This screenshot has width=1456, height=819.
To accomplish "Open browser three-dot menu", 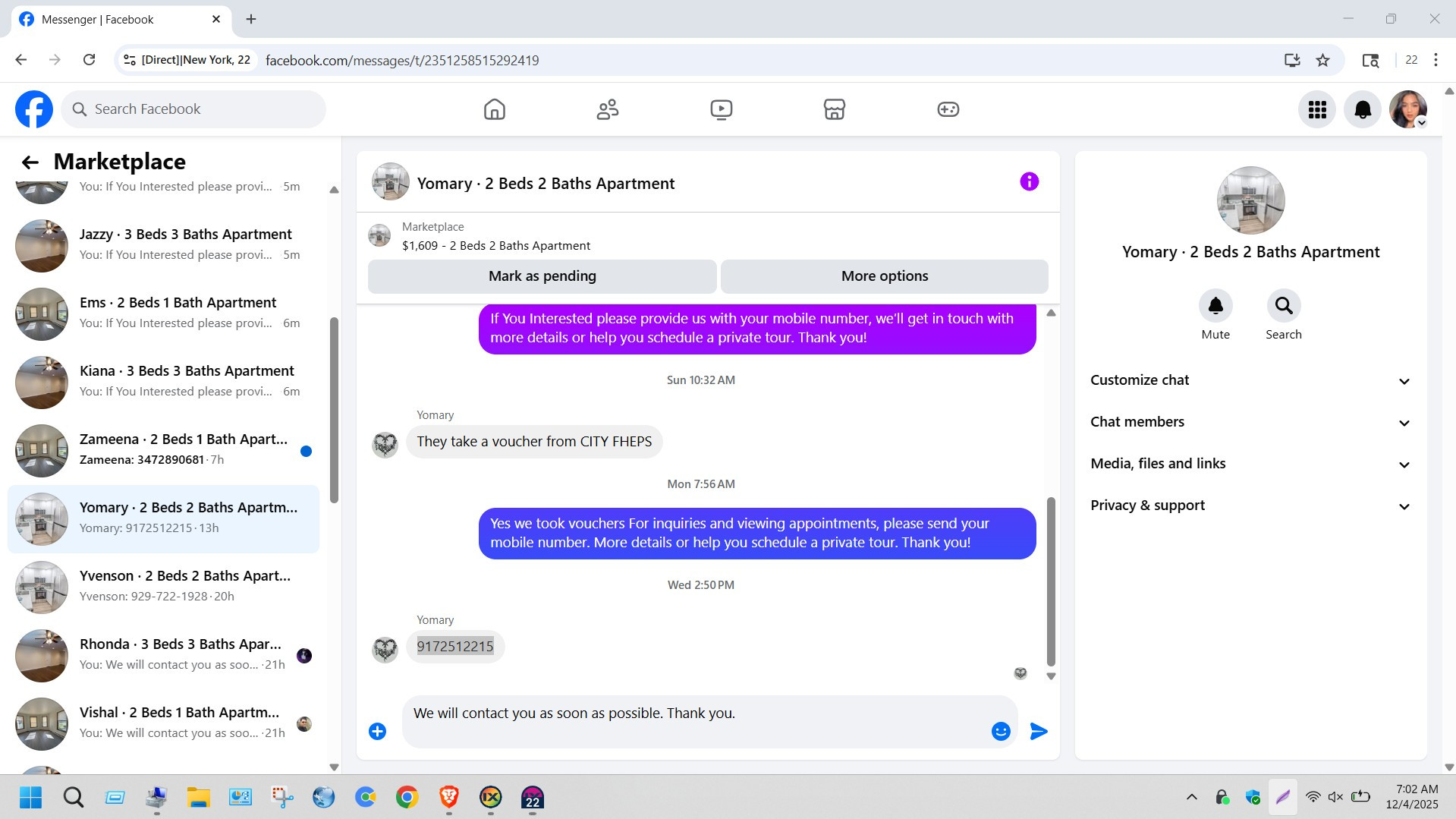I will pyautogui.click(x=1436, y=60).
